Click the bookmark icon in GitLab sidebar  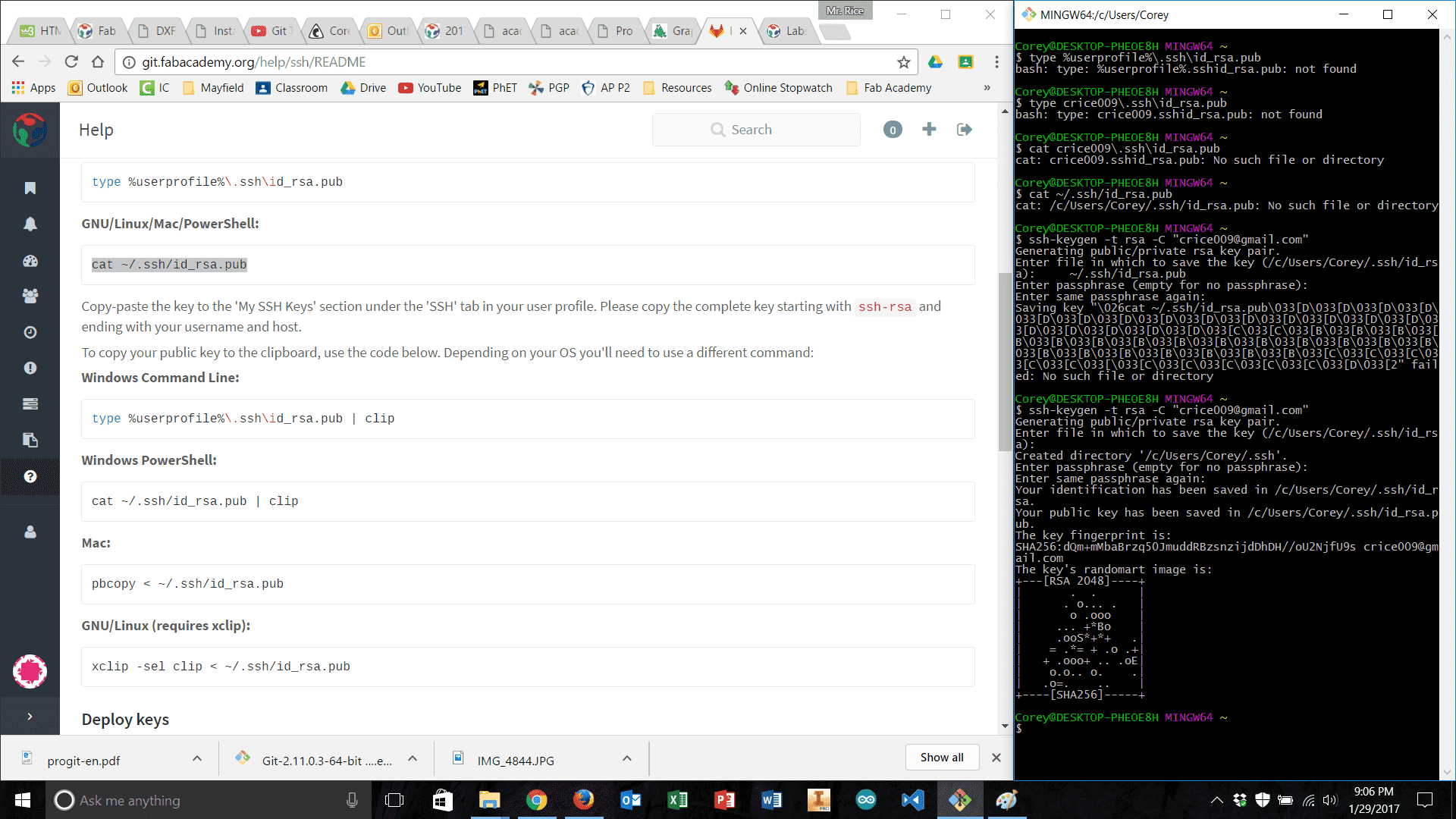(x=30, y=188)
